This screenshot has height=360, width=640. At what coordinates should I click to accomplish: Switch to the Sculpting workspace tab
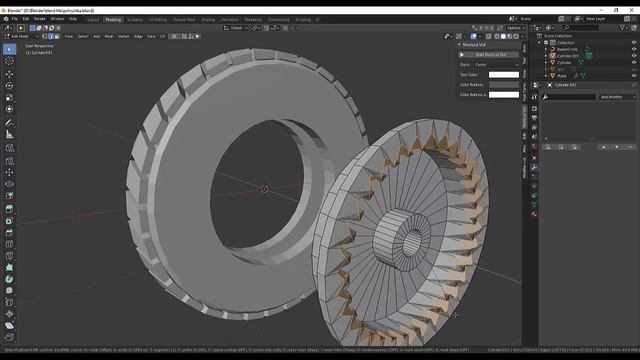135,20
